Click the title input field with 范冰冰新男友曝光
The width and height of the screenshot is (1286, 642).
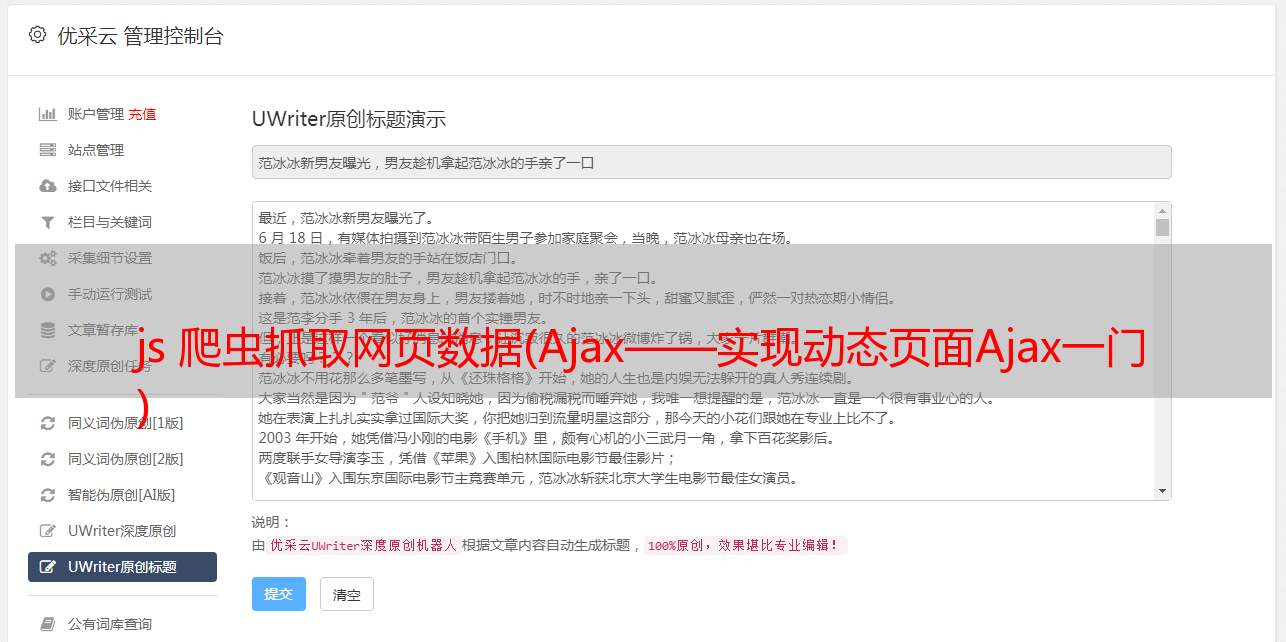(x=711, y=162)
